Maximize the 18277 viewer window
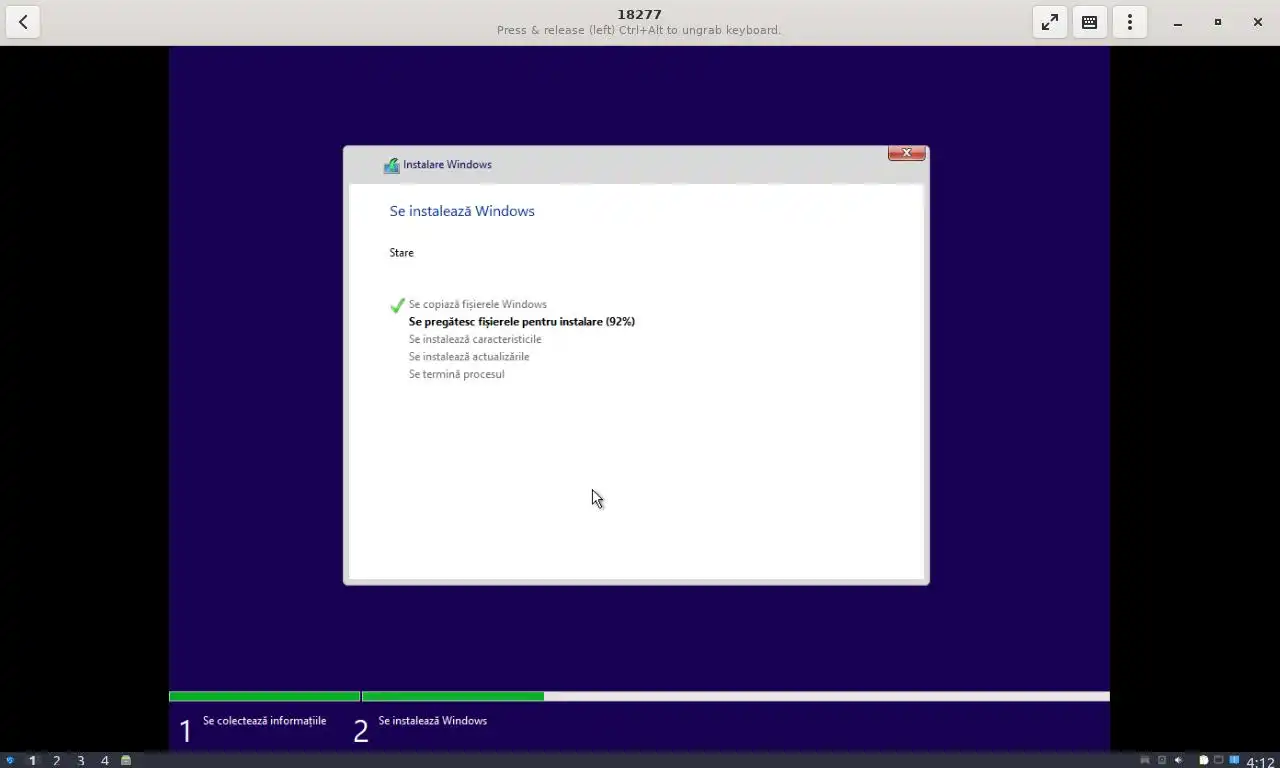1280x768 pixels. tap(1218, 22)
